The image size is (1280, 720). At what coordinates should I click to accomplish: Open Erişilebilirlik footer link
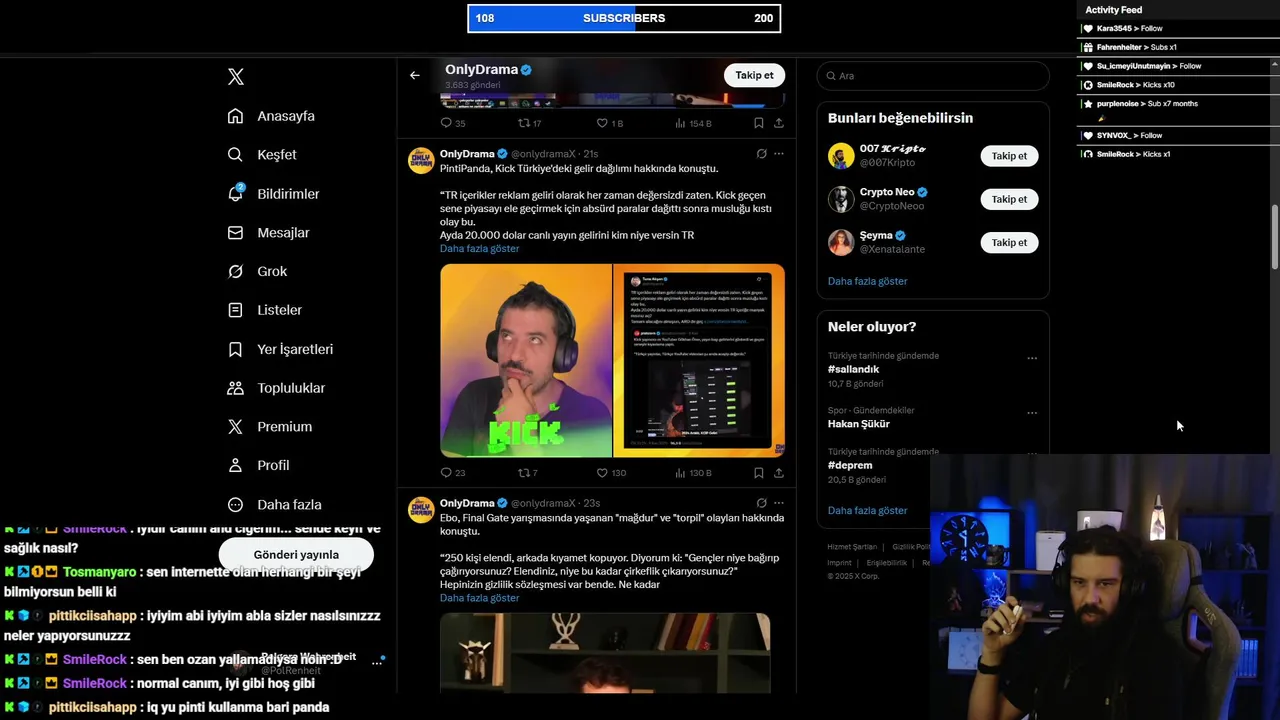pos(886,563)
